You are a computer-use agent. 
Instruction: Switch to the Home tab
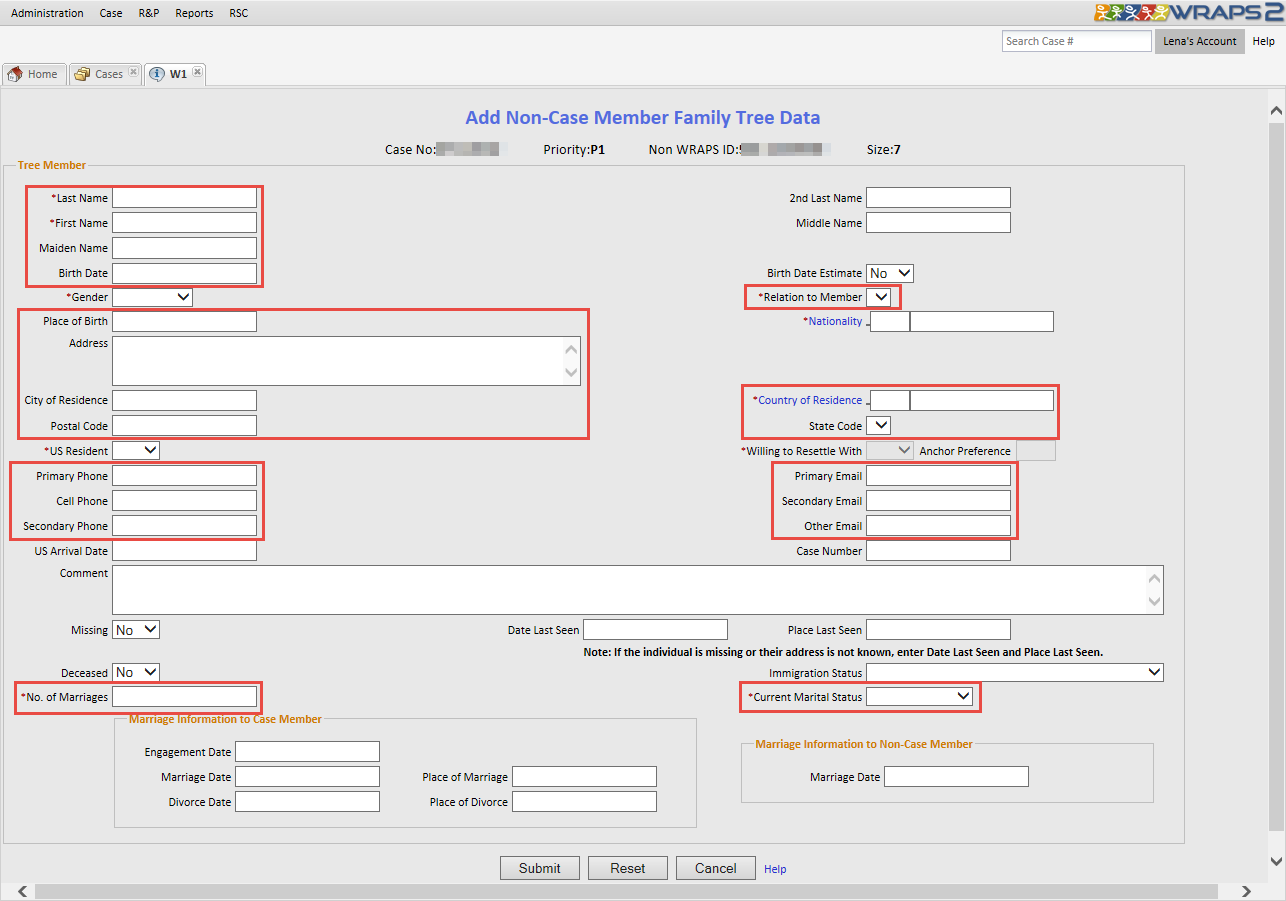pos(34,74)
